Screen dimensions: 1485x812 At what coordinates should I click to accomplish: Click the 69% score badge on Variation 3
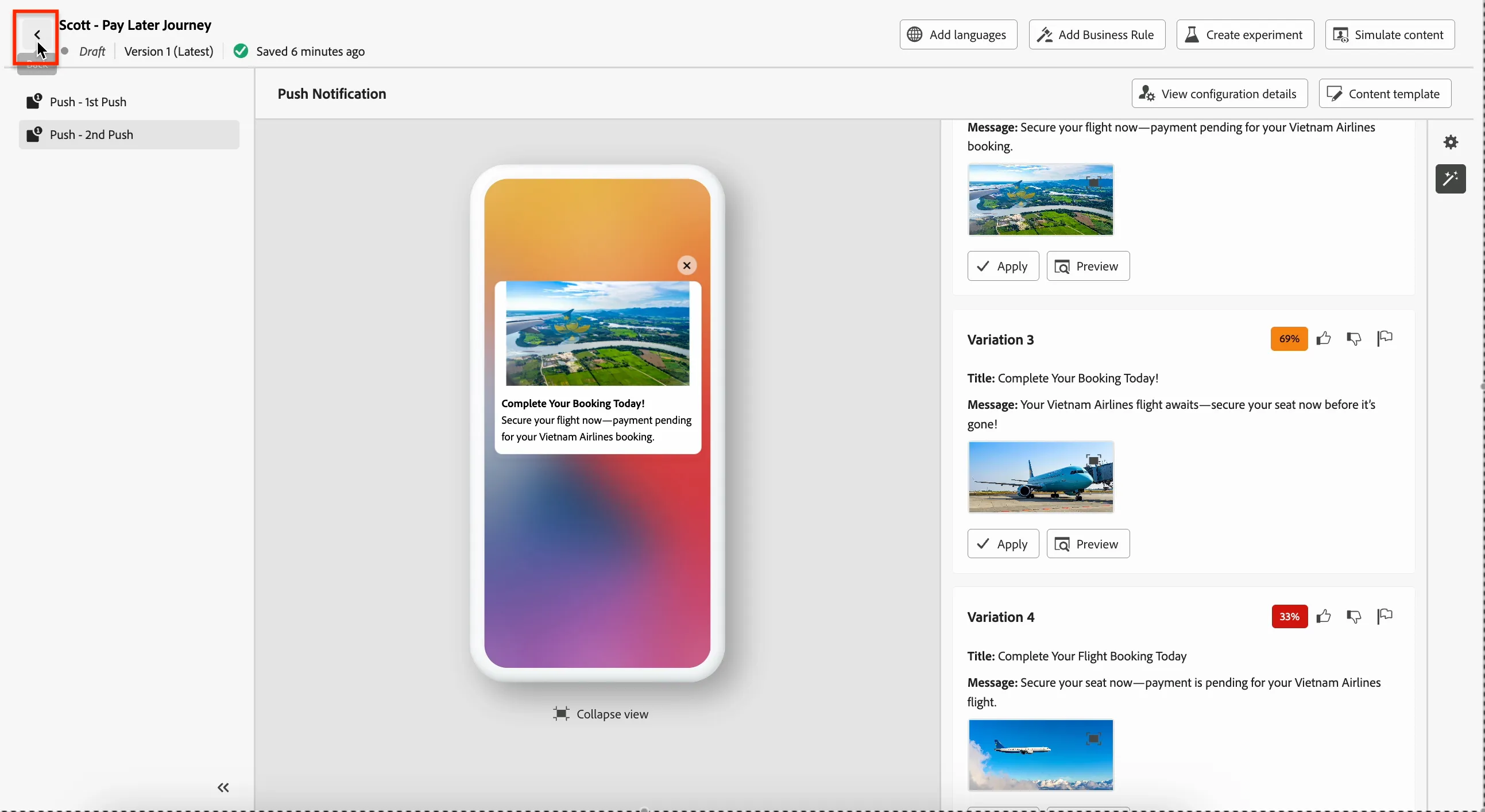pos(1289,339)
